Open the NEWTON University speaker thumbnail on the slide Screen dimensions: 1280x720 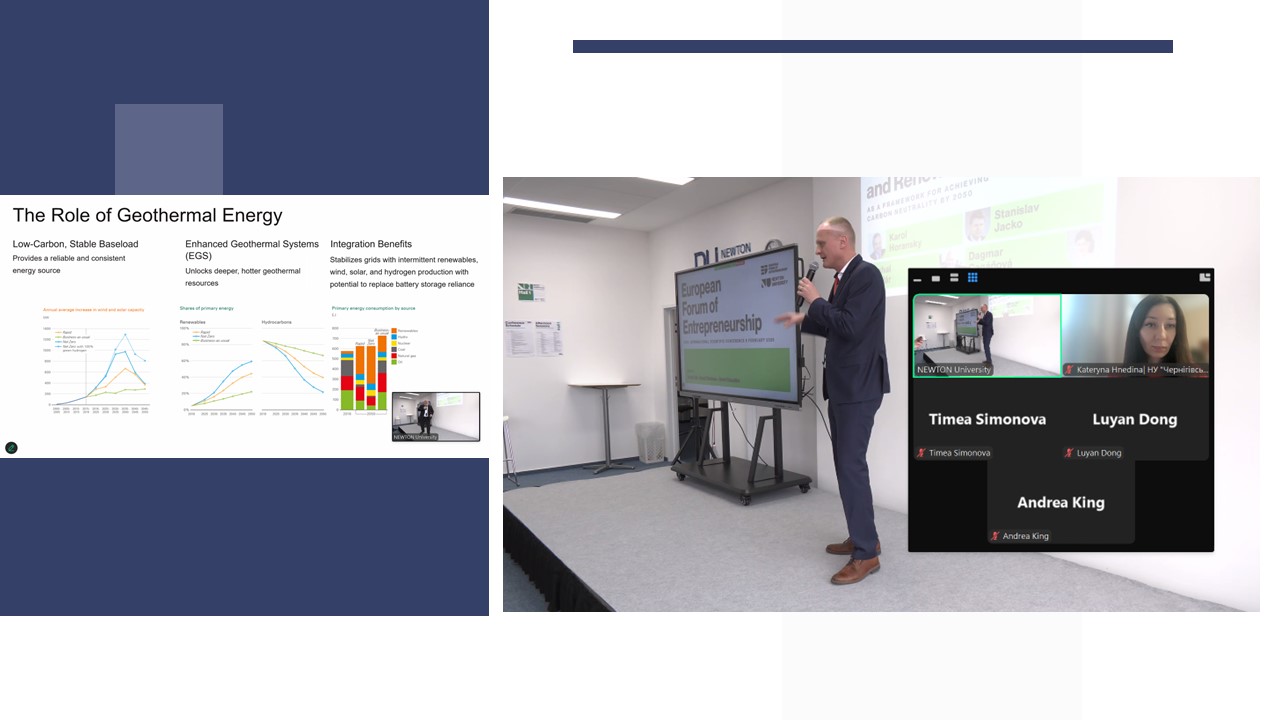(x=436, y=416)
